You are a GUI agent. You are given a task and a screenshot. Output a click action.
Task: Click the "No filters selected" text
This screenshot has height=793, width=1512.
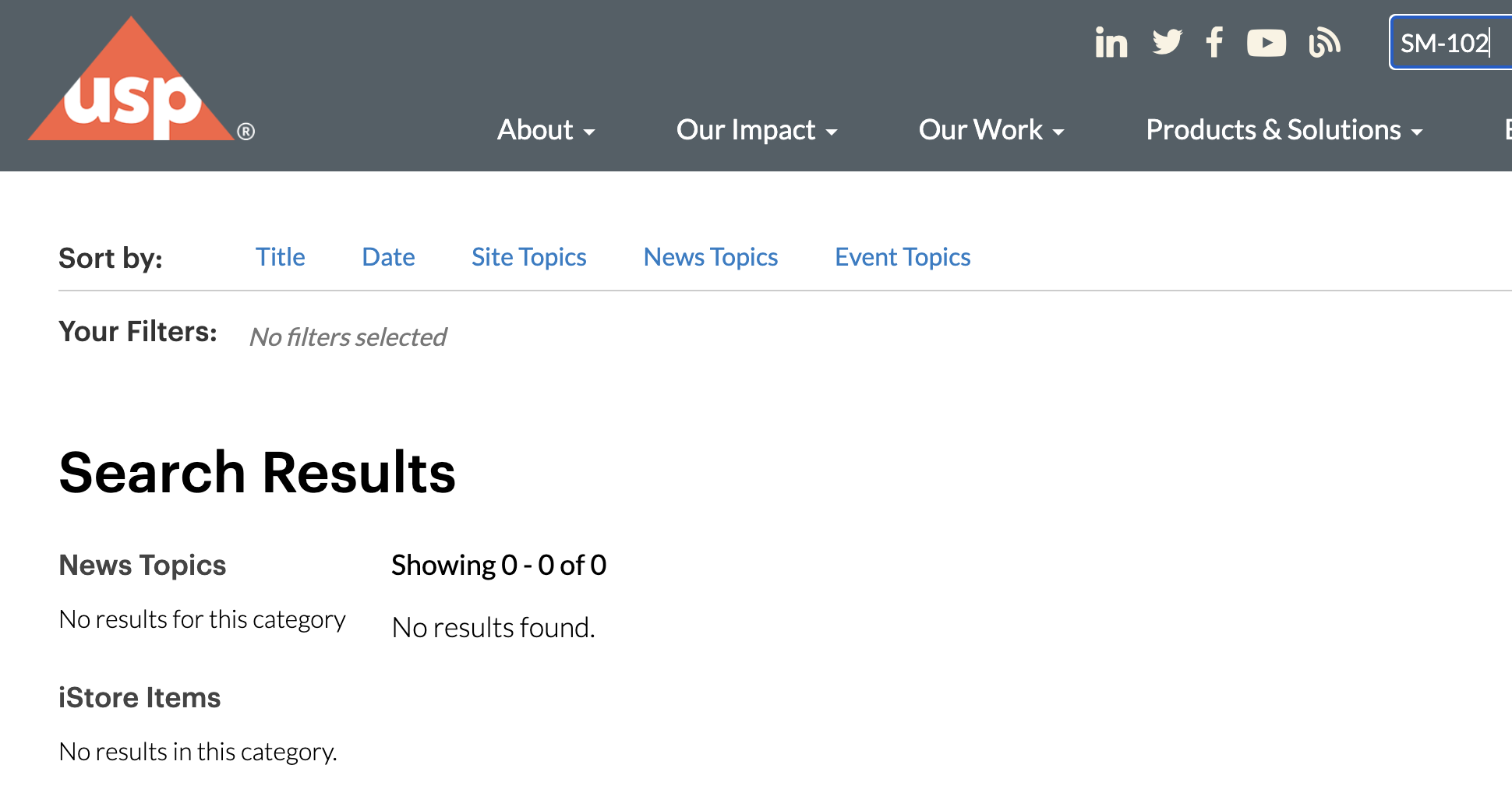(x=348, y=337)
